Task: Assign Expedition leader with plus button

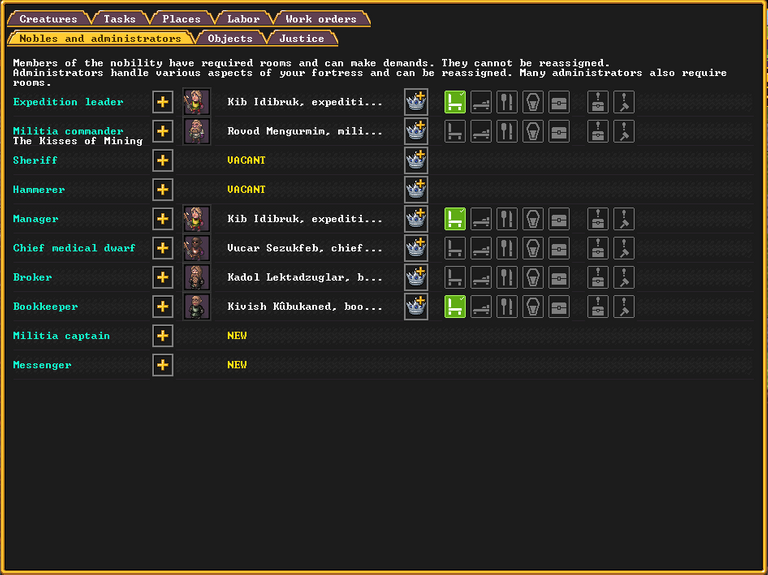Action: 163,102
